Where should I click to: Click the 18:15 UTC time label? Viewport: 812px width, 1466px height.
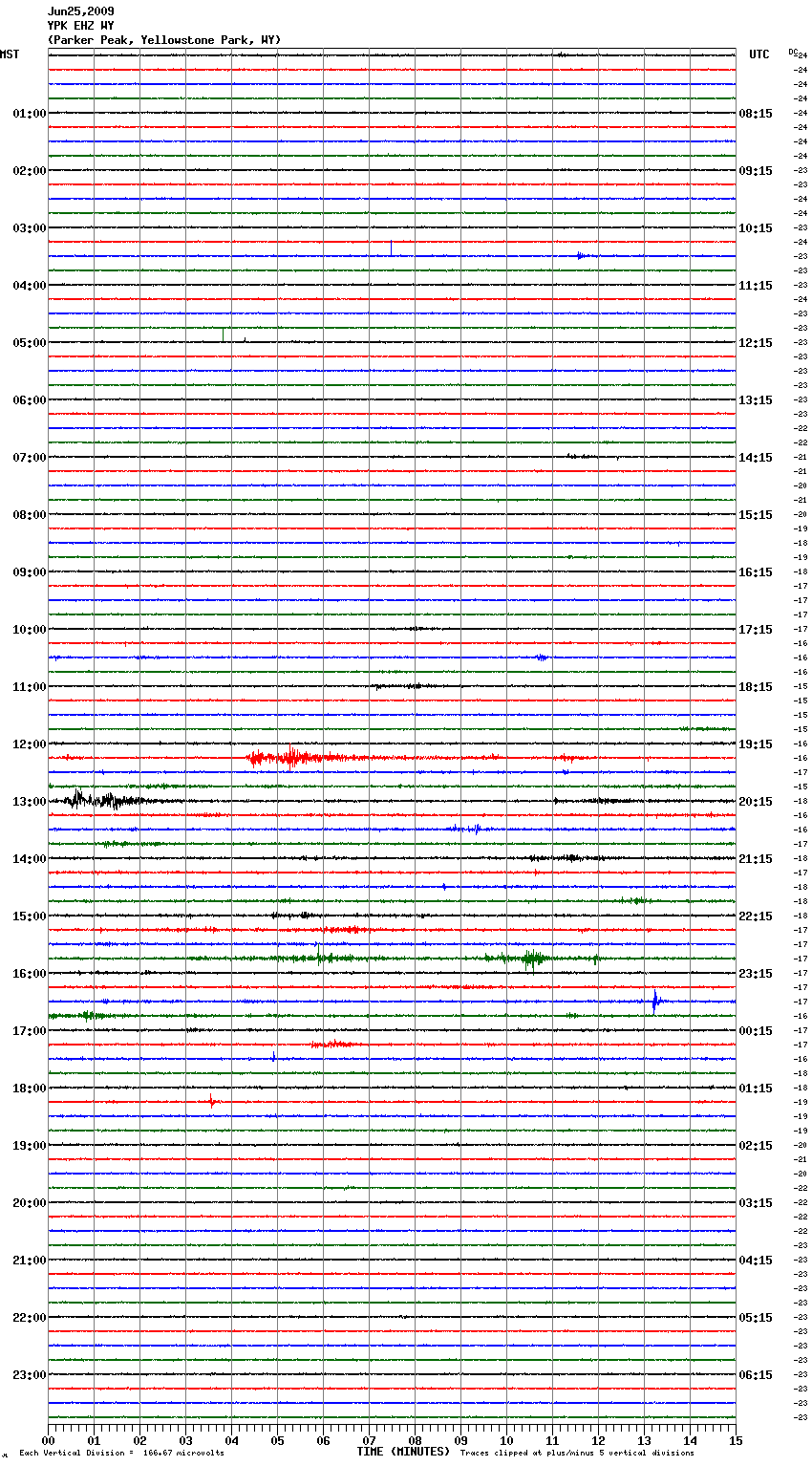756,687
